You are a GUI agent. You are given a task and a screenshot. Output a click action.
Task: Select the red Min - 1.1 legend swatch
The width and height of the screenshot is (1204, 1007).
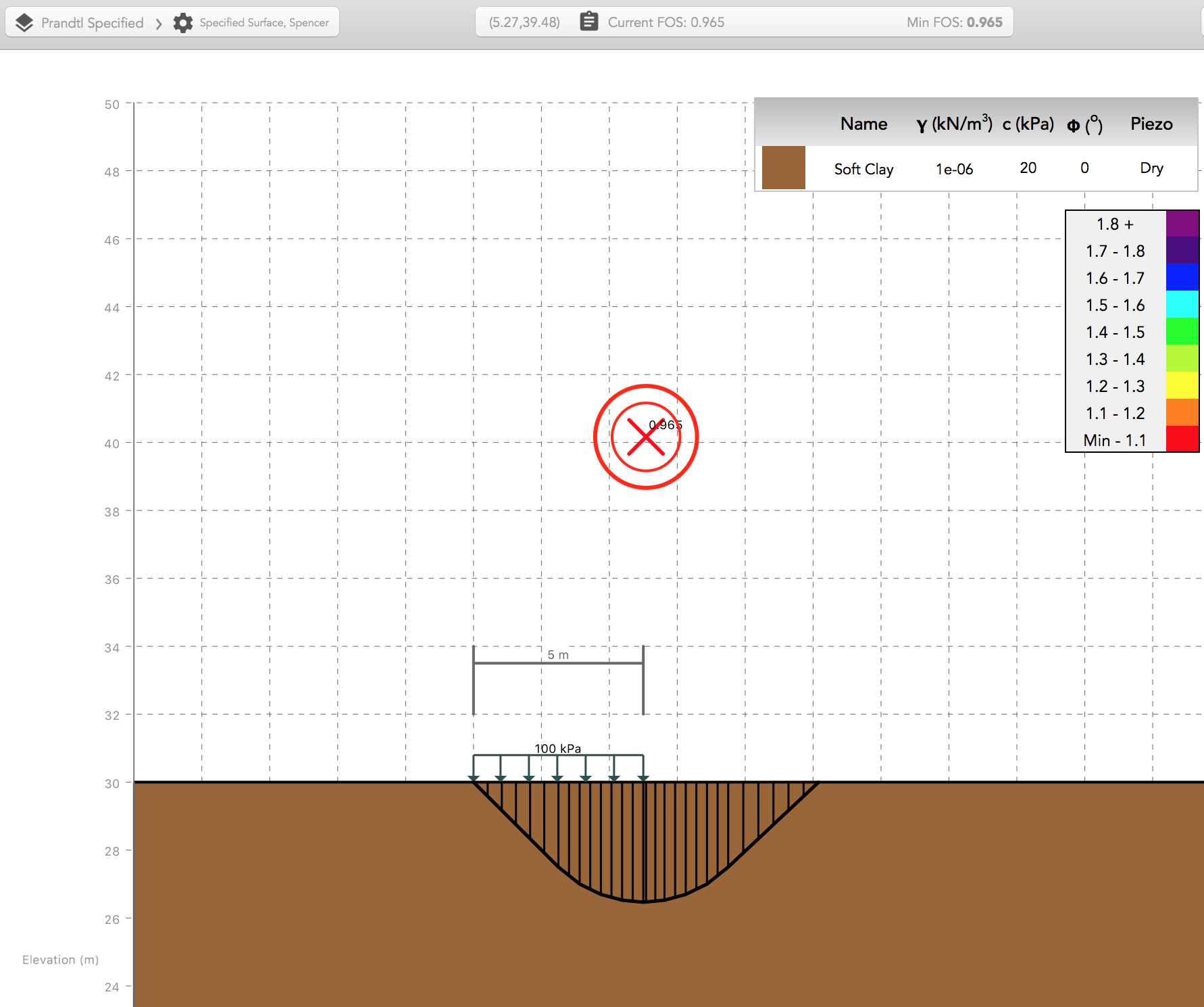[1182, 439]
